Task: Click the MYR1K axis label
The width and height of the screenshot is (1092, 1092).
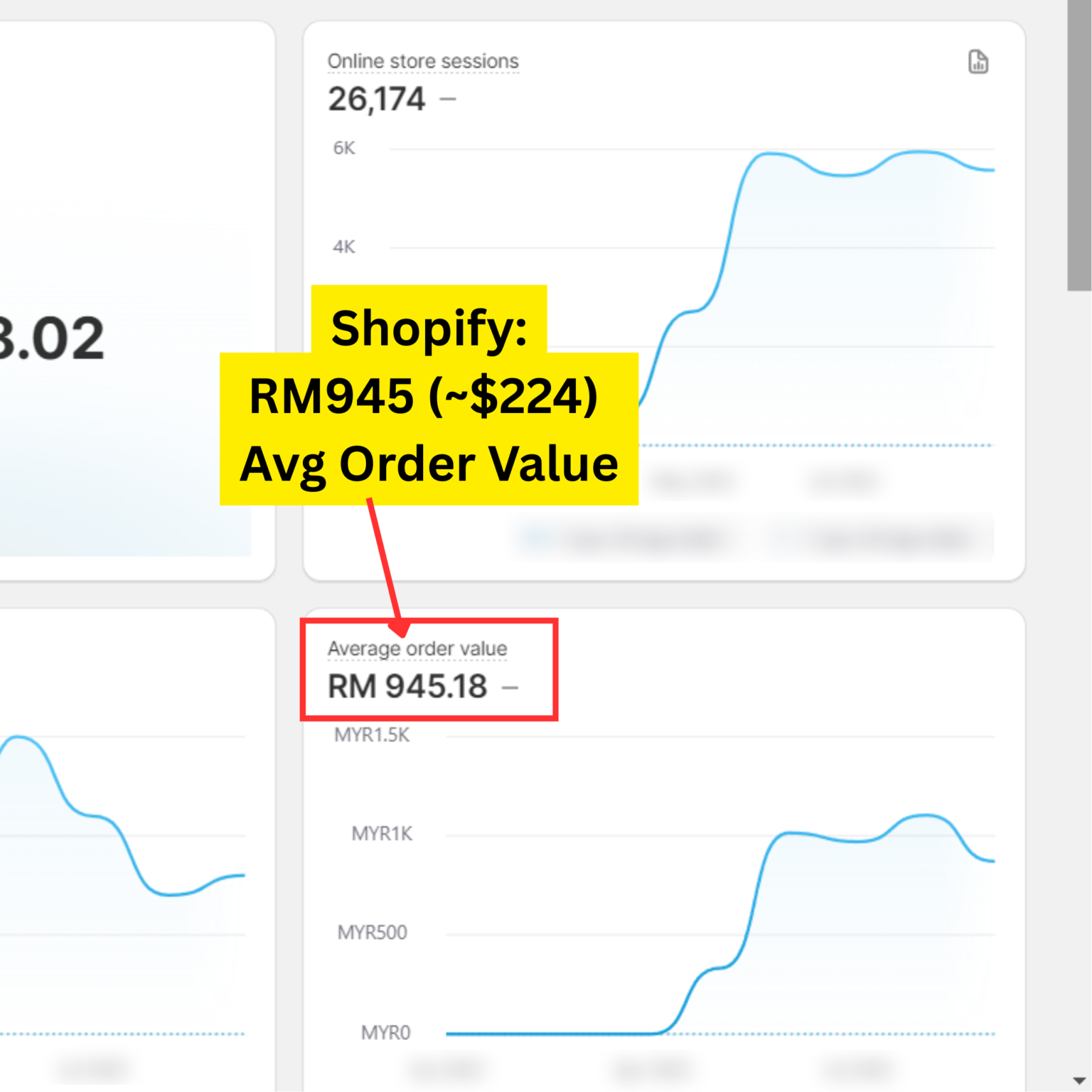Action: coord(382,833)
